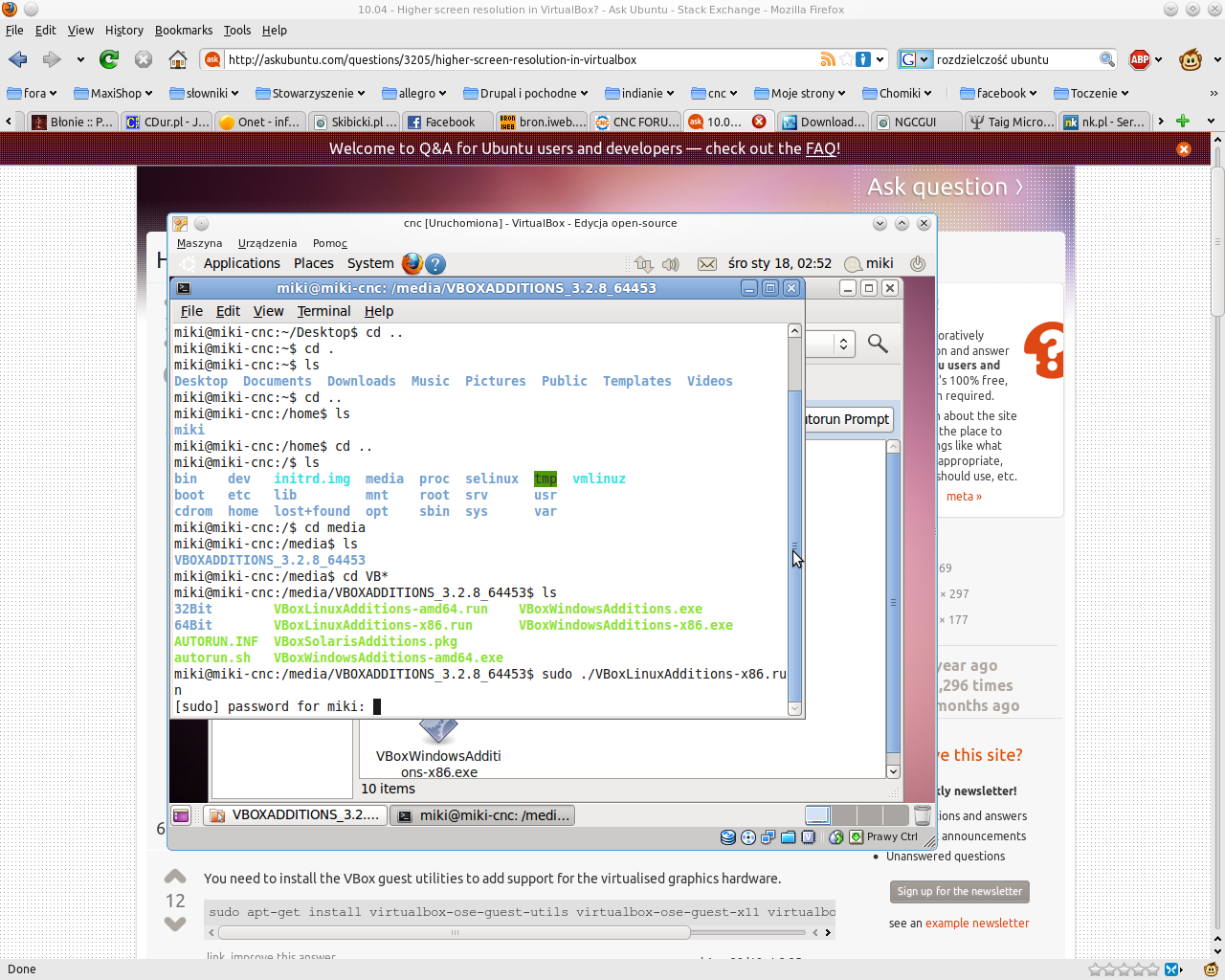Show more bookmarks chevron

pyautogui.click(x=1214, y=93)
